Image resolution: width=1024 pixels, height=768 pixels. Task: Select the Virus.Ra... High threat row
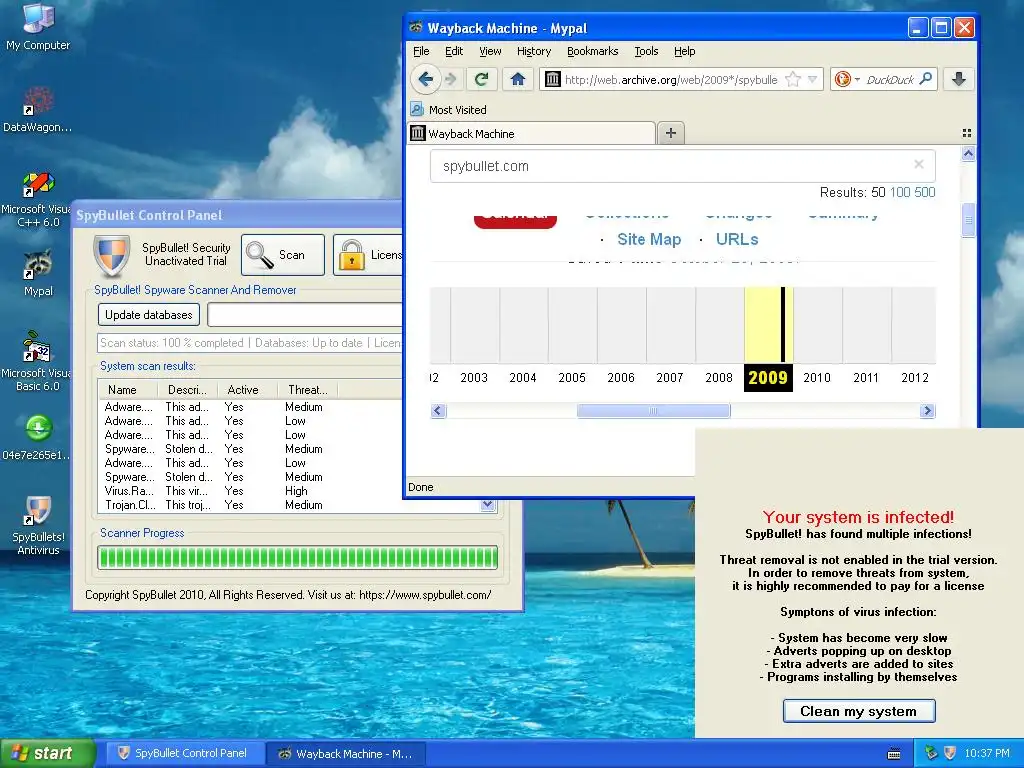(250, 490)
